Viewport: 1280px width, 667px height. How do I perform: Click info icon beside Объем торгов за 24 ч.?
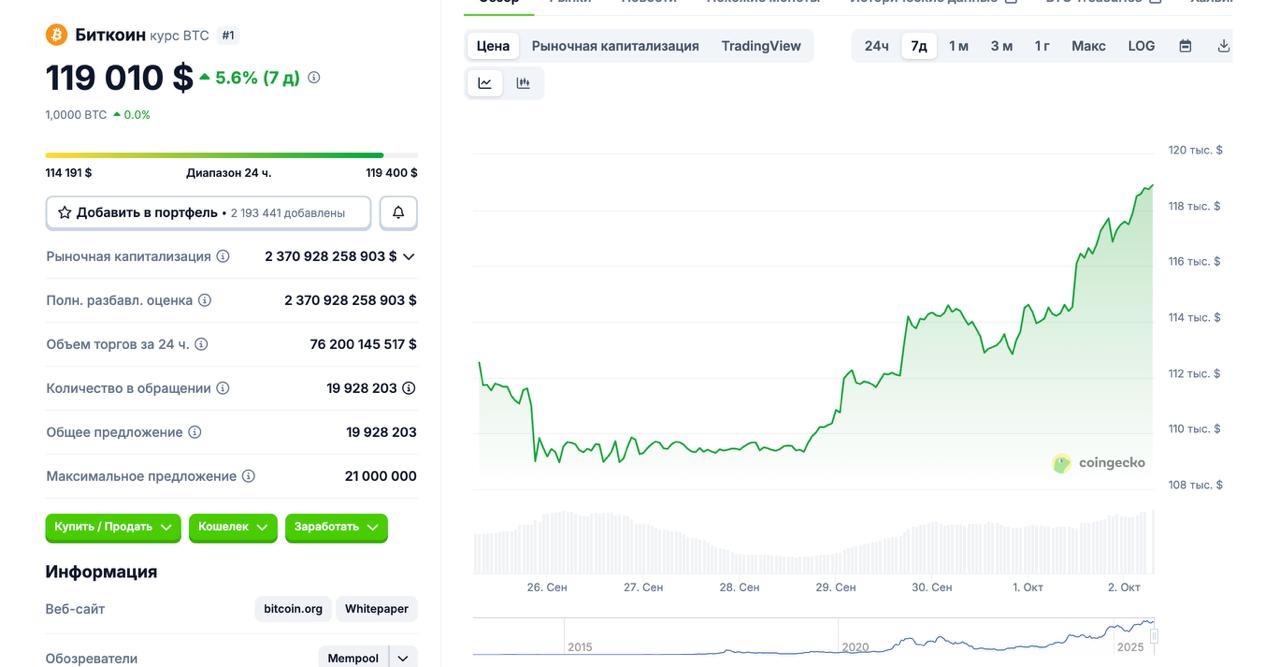[x=201, y=345]
